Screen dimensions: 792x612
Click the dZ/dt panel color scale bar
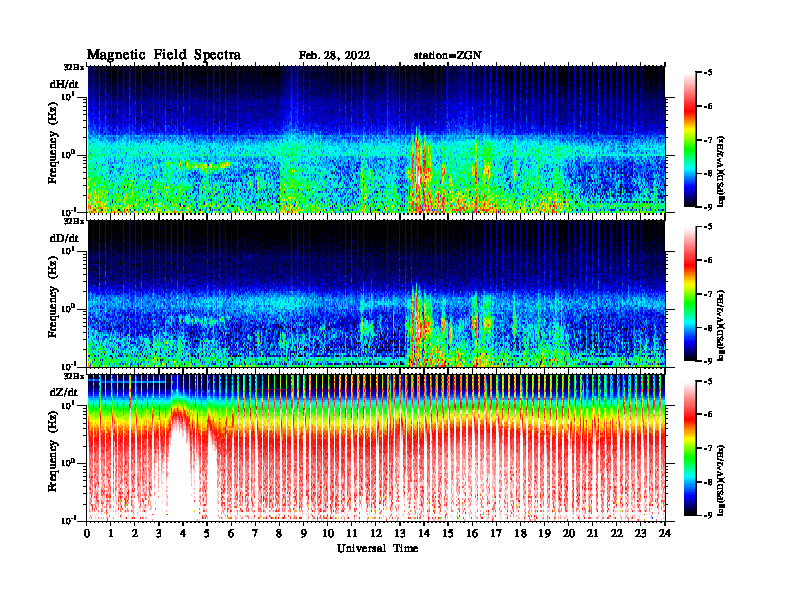coord(690,448)
